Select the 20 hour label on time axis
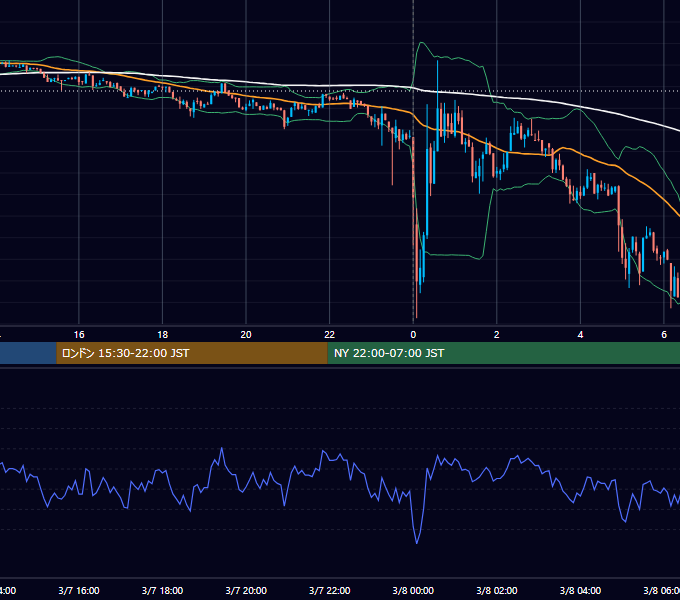Viewport: 680px width, 600px height. [x=246, y=335]
